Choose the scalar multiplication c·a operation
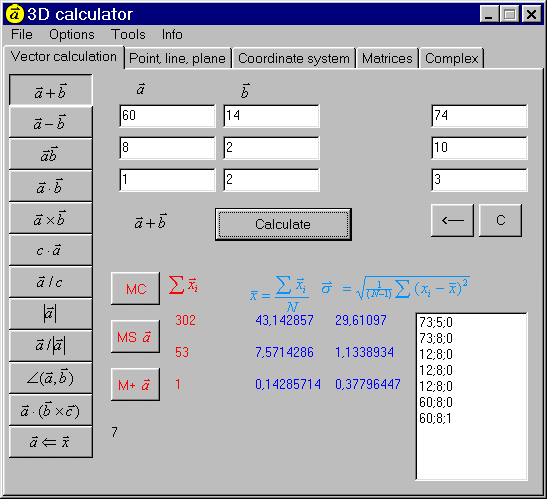This screenshot has height=499, width=547. 51,250
